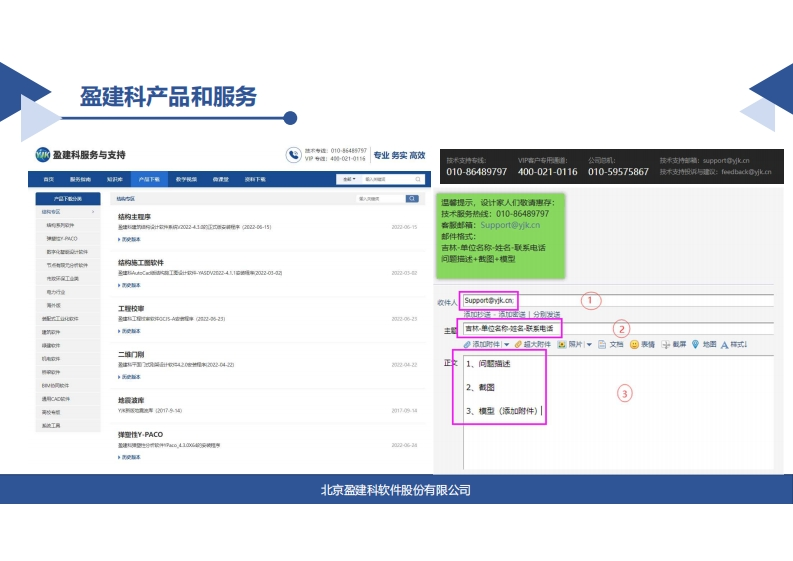This screenshot has width=793, height=561.
Task: Click the blue search button beside 结构专区
Action: tap(412, 199)
